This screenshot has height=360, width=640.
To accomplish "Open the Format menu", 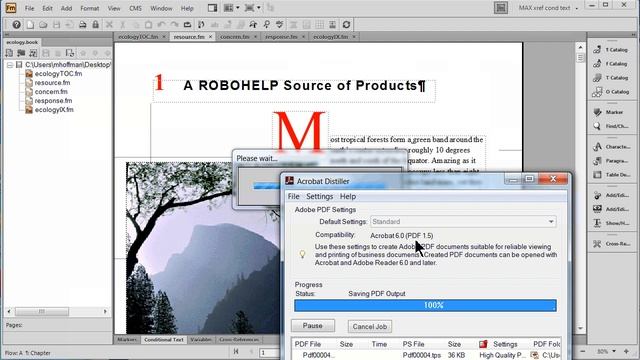I will click(89, 8).
